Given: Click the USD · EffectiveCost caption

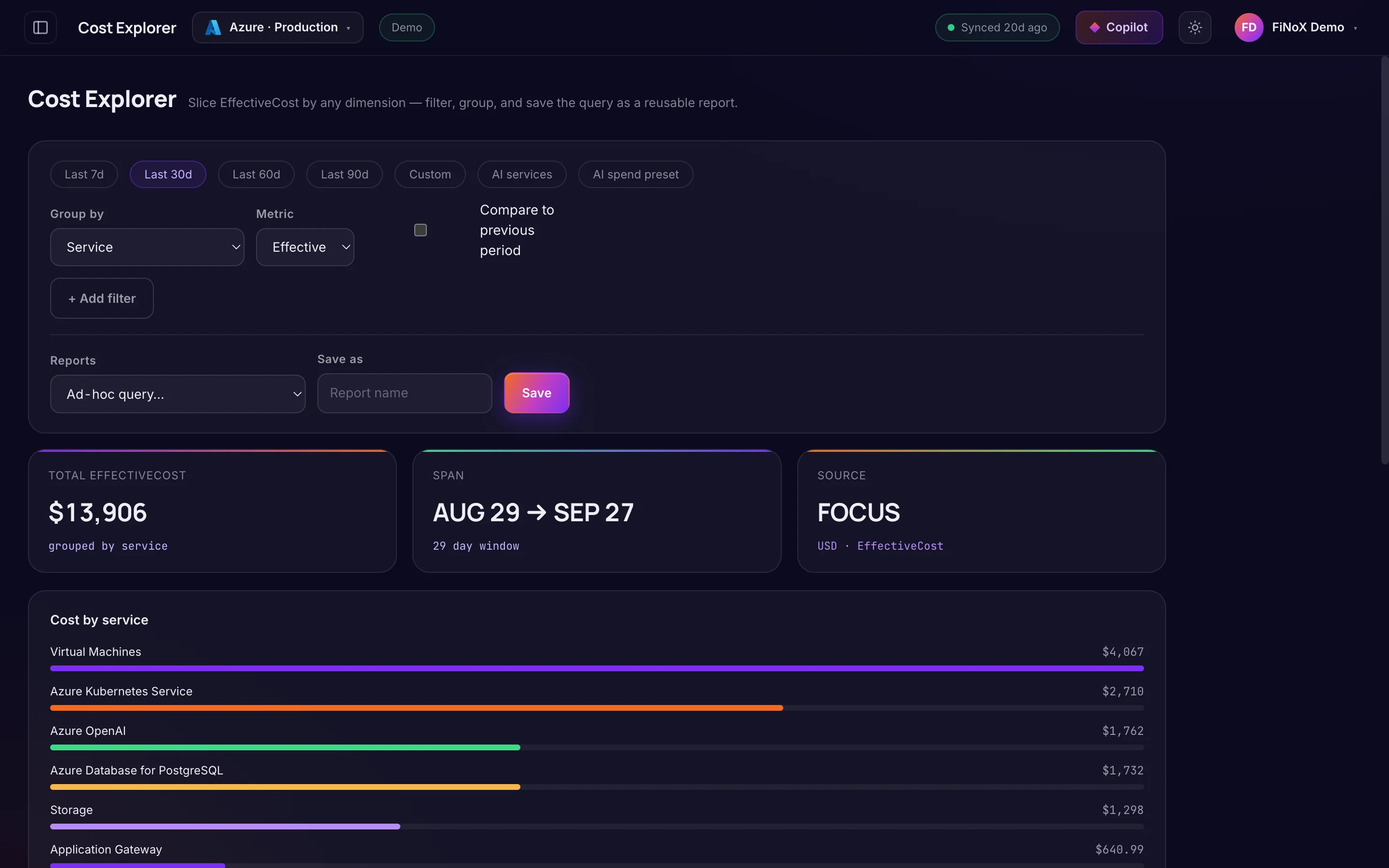Looking at the screenshot, I should point(881,546).
